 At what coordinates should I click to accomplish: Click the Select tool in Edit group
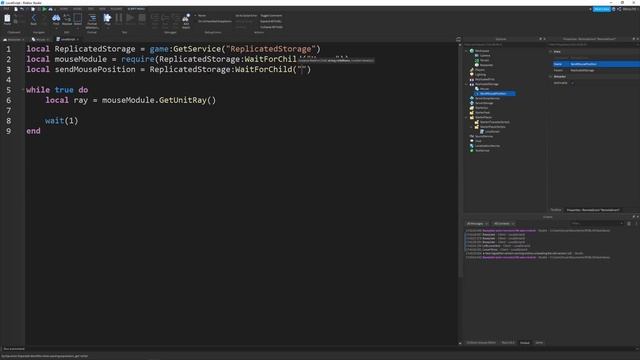pos(78,19)
